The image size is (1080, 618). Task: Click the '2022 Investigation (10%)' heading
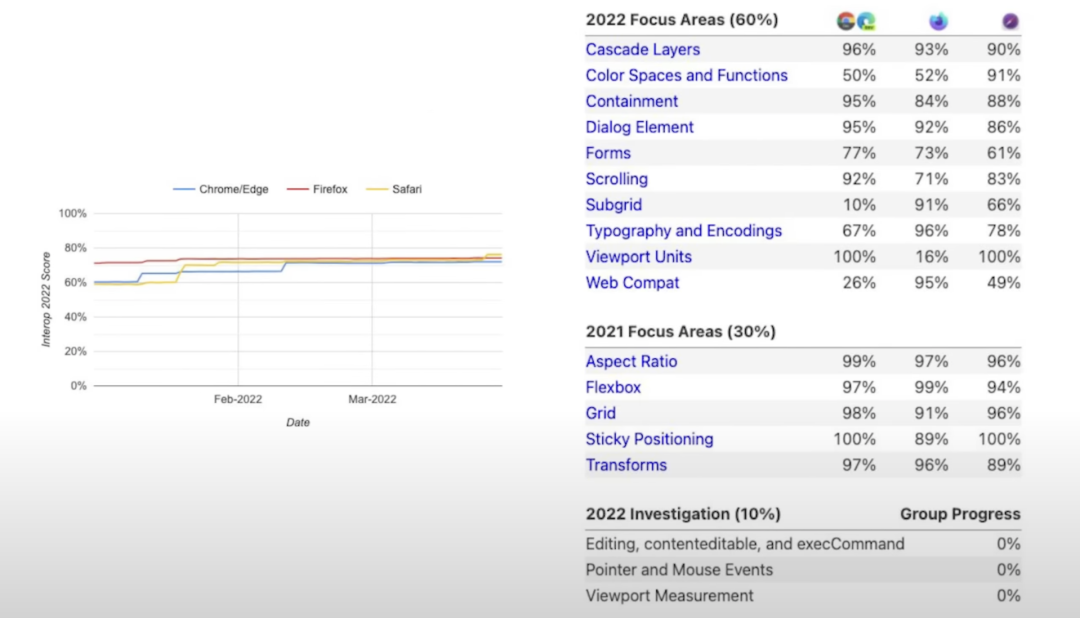tap(683, 515)
